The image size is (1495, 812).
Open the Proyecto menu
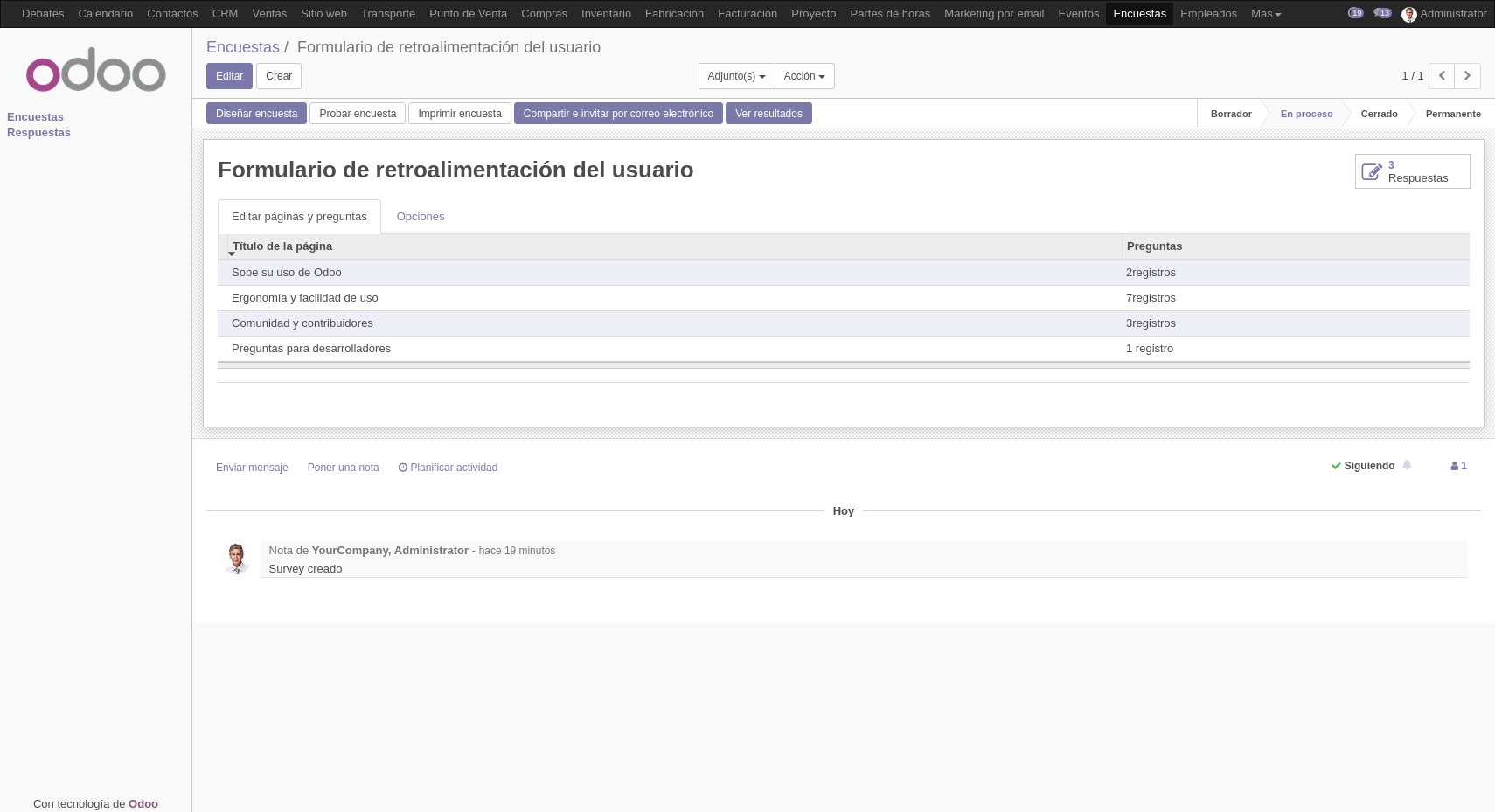coord(813,14)
